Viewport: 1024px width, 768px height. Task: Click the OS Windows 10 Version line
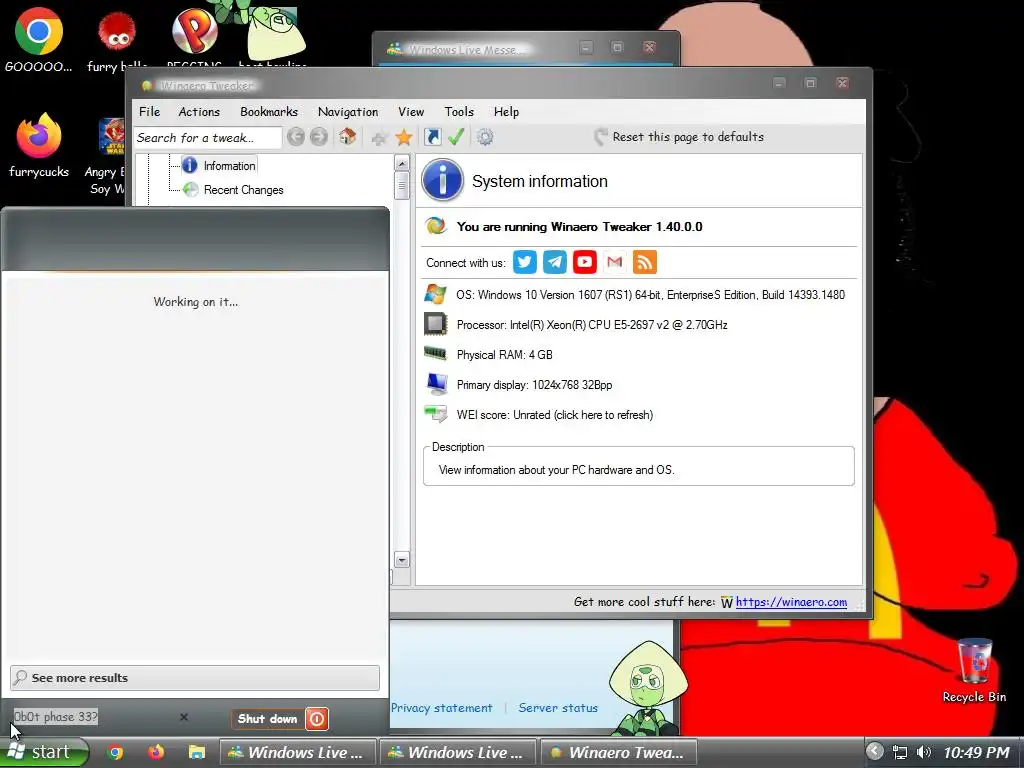coord(650,295)
